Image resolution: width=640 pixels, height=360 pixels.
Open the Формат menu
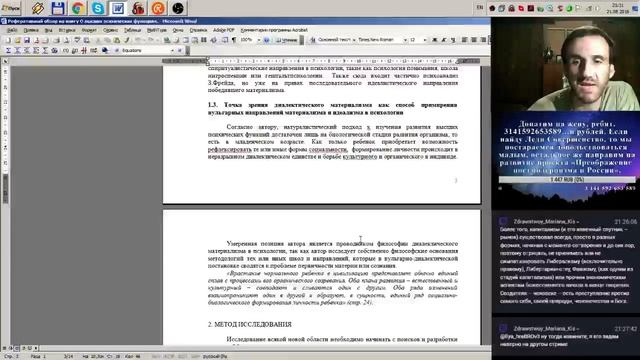coord(89,30)
